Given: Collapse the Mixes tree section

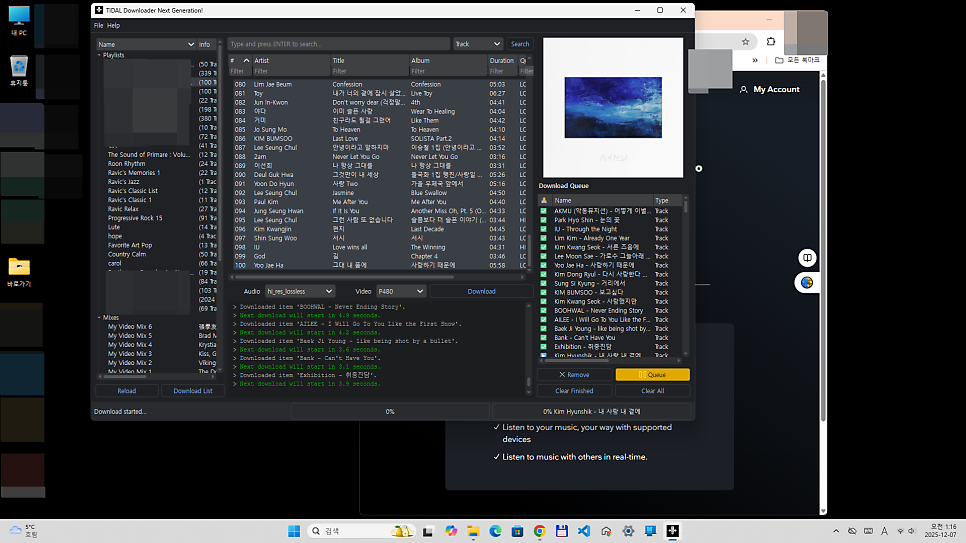Looking at the screenshot, I should [x=99, y=317].
